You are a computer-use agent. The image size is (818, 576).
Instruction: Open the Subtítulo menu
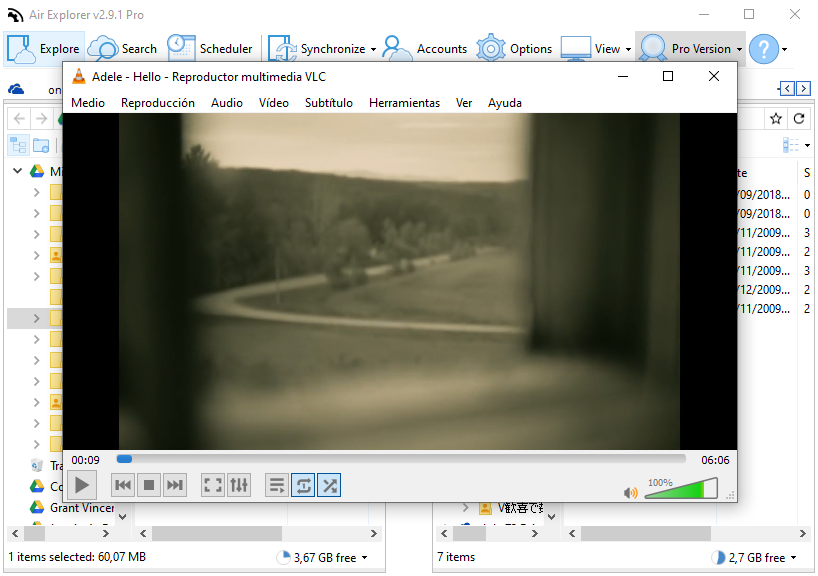pyautogui.click(x=329, y=103)
